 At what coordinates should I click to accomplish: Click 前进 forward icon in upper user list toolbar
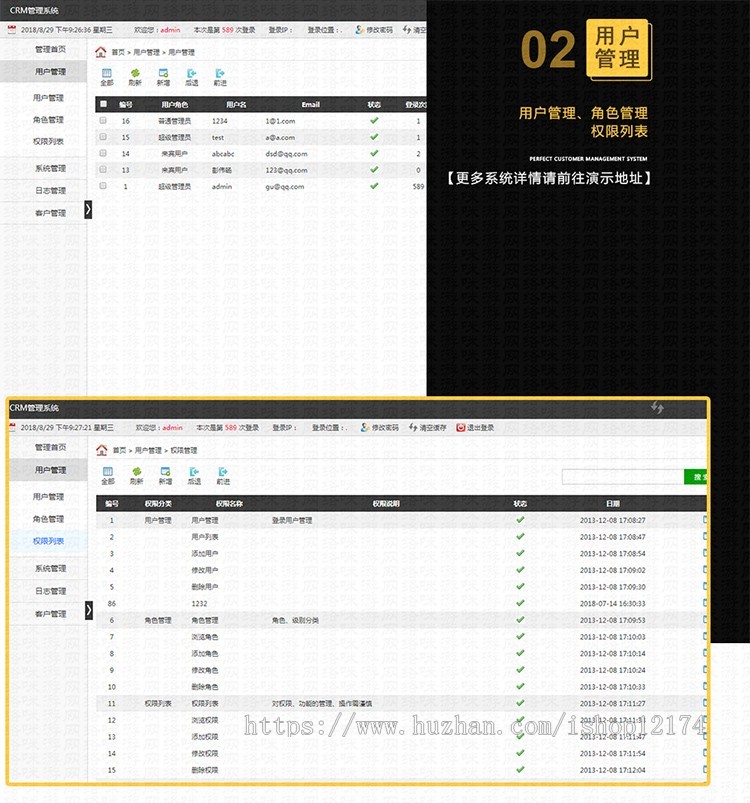[x=220, y=74]
